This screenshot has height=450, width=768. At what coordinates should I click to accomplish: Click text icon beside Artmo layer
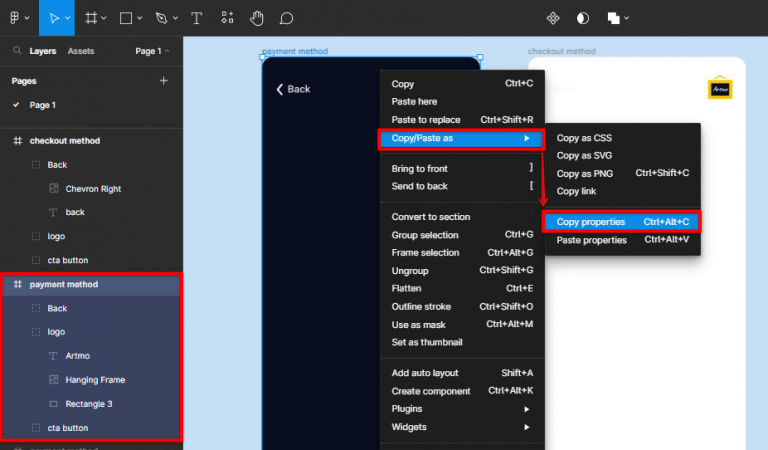[x=53, y=356]
